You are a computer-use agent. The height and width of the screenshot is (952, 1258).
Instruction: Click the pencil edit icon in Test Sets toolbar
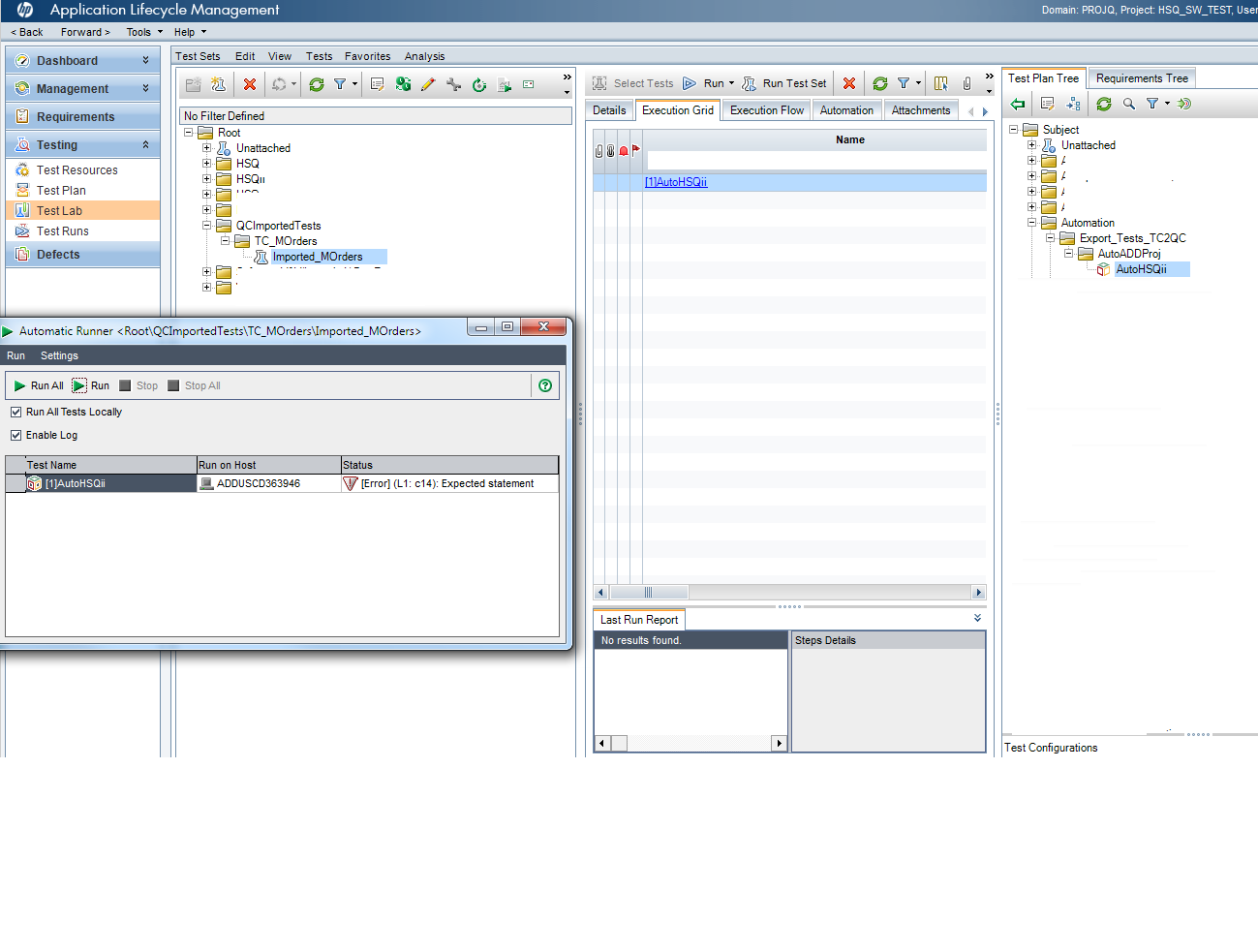(x=428, y=84)
